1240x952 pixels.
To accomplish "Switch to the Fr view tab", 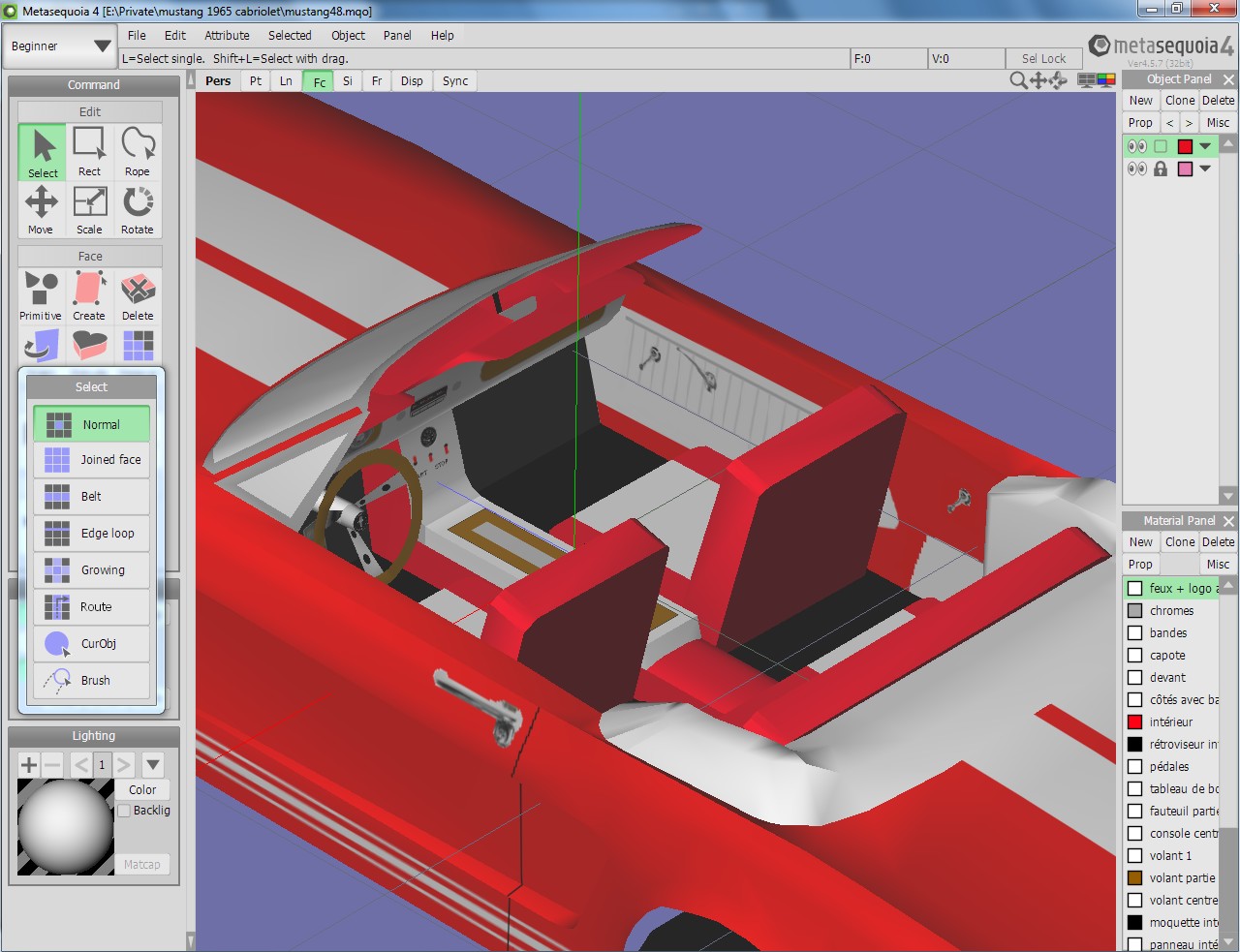I will pyautogui.click(x=377, y=81).
